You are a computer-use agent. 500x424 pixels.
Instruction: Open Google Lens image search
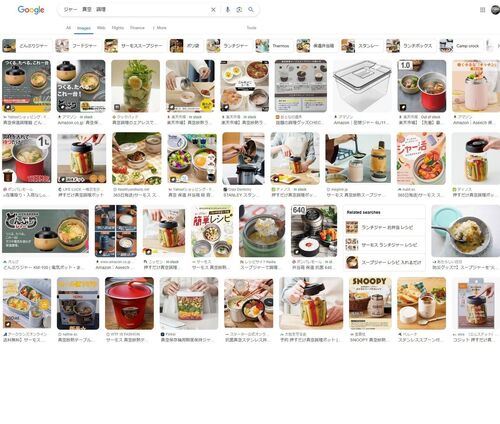(x=239, y=10)
